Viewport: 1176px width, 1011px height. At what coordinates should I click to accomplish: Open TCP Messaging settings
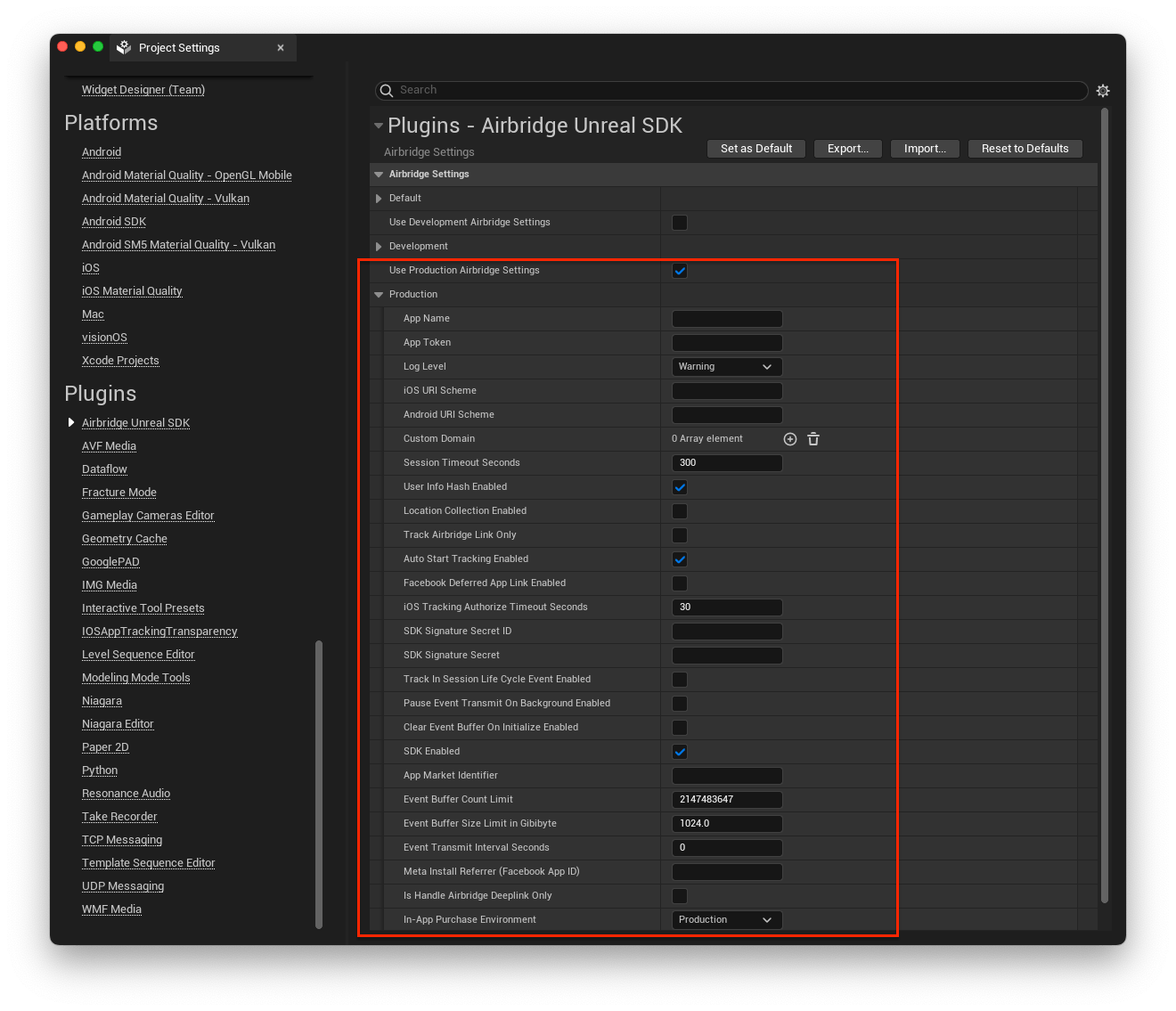pyautogui.click(x=122, y=840)
